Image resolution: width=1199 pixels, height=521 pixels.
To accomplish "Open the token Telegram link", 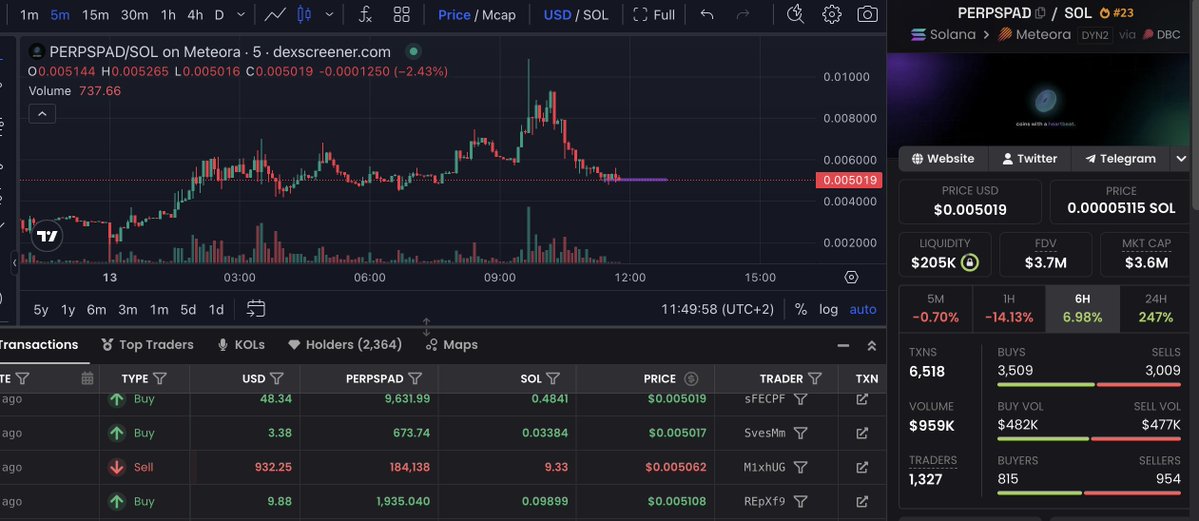I will tap(1120, 159).
